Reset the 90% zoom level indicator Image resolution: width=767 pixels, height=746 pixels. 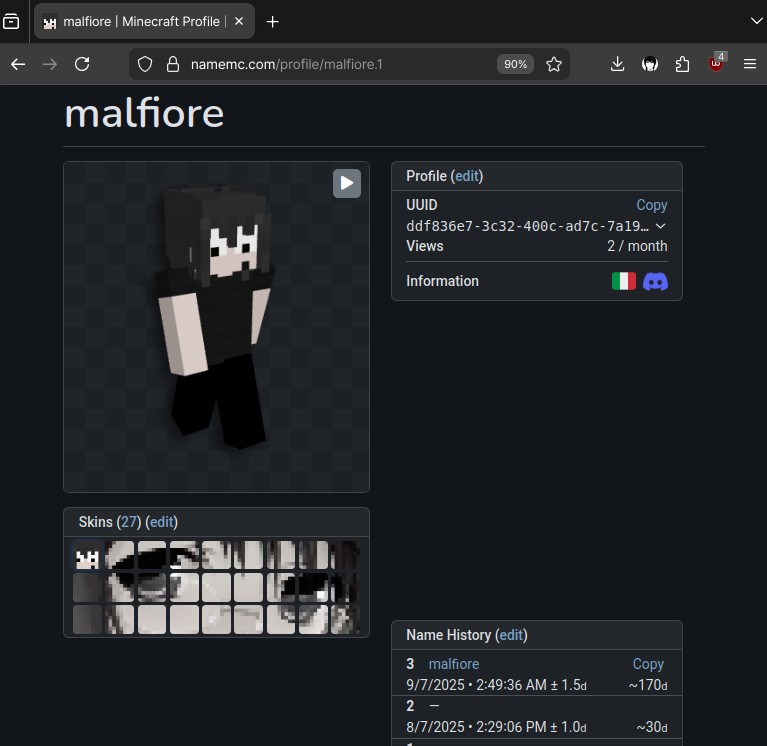click(x=515, y=64)
